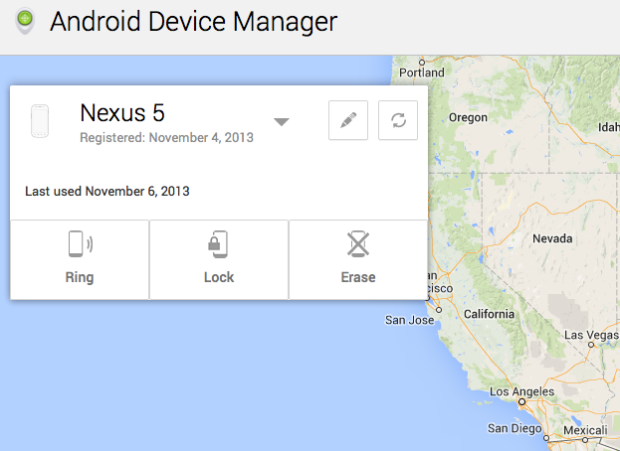The image size is (620, 451).
Task: Click the Nexus 5 phone image
Action: (x=40, y=121)
